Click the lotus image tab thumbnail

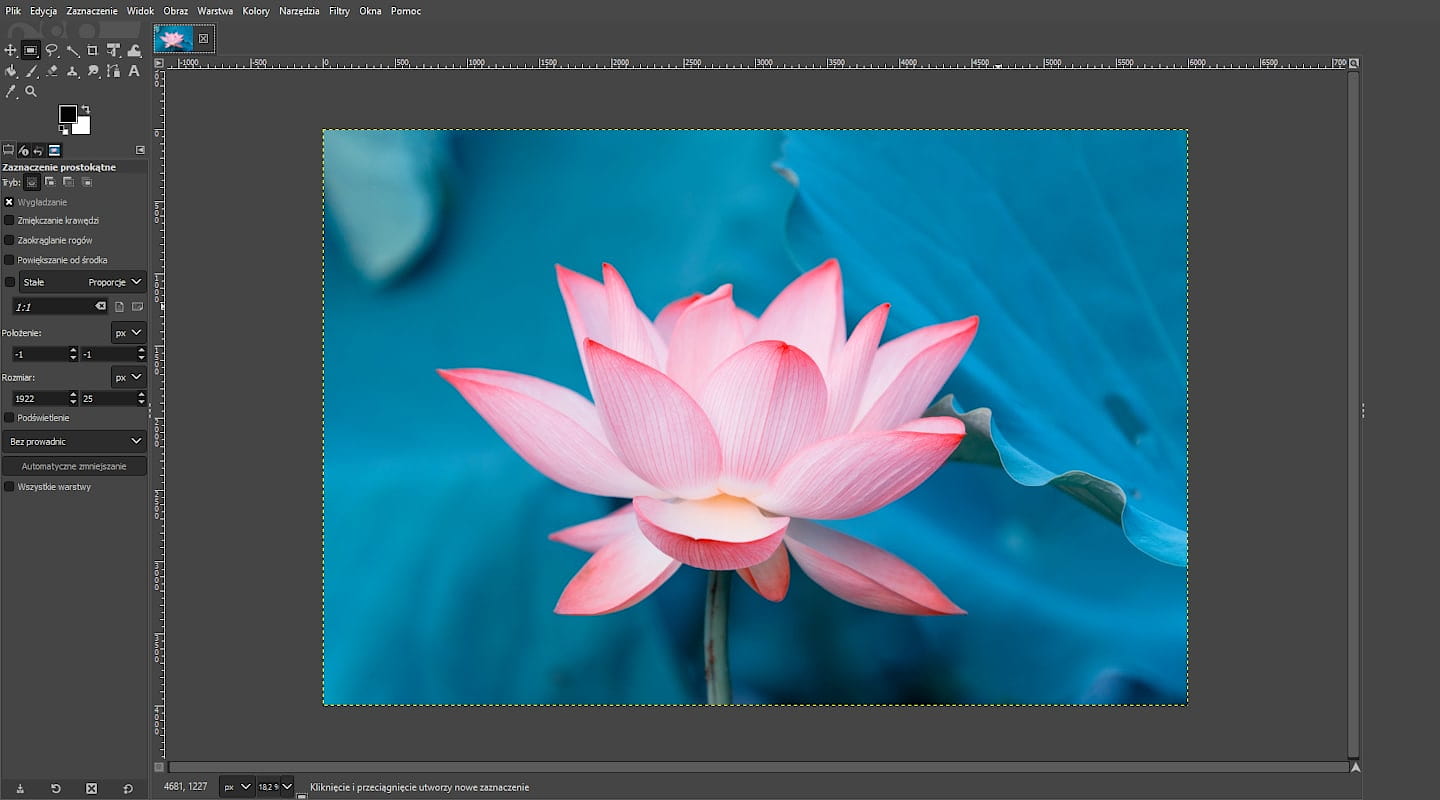click(x=174, y=39)
